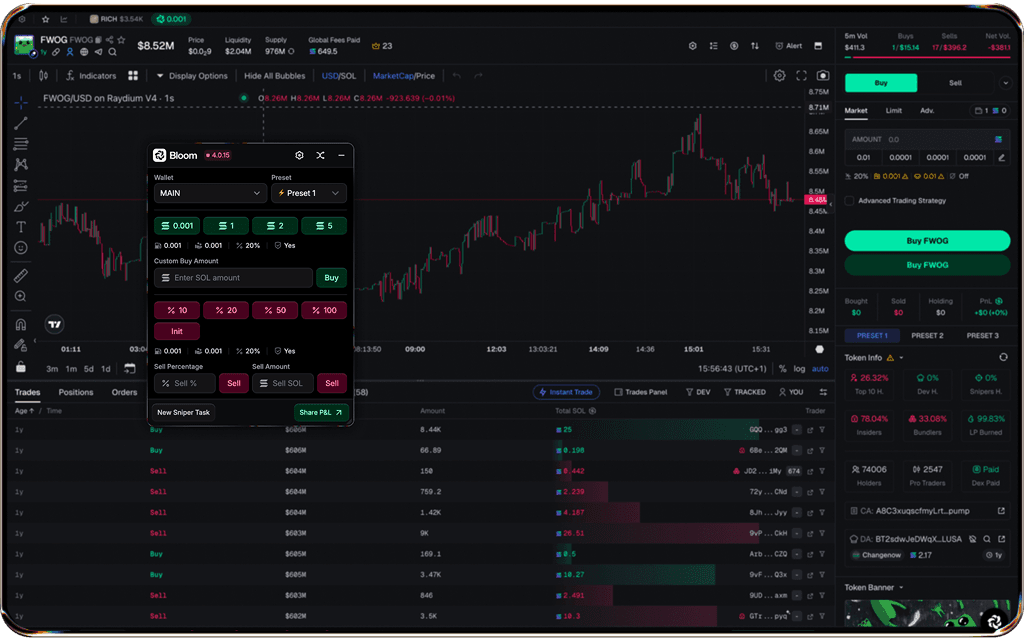Open Bloom panel settings gear
This screenshot has width=1024, height=638.
click(x=299, y=155)
